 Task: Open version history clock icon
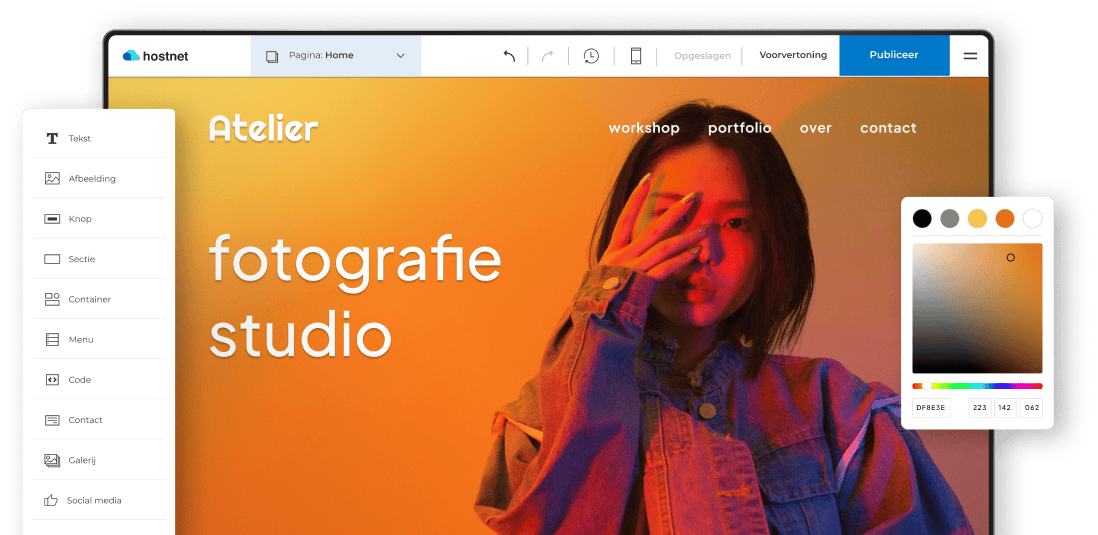pyautogui.click(x=591, y=56)
